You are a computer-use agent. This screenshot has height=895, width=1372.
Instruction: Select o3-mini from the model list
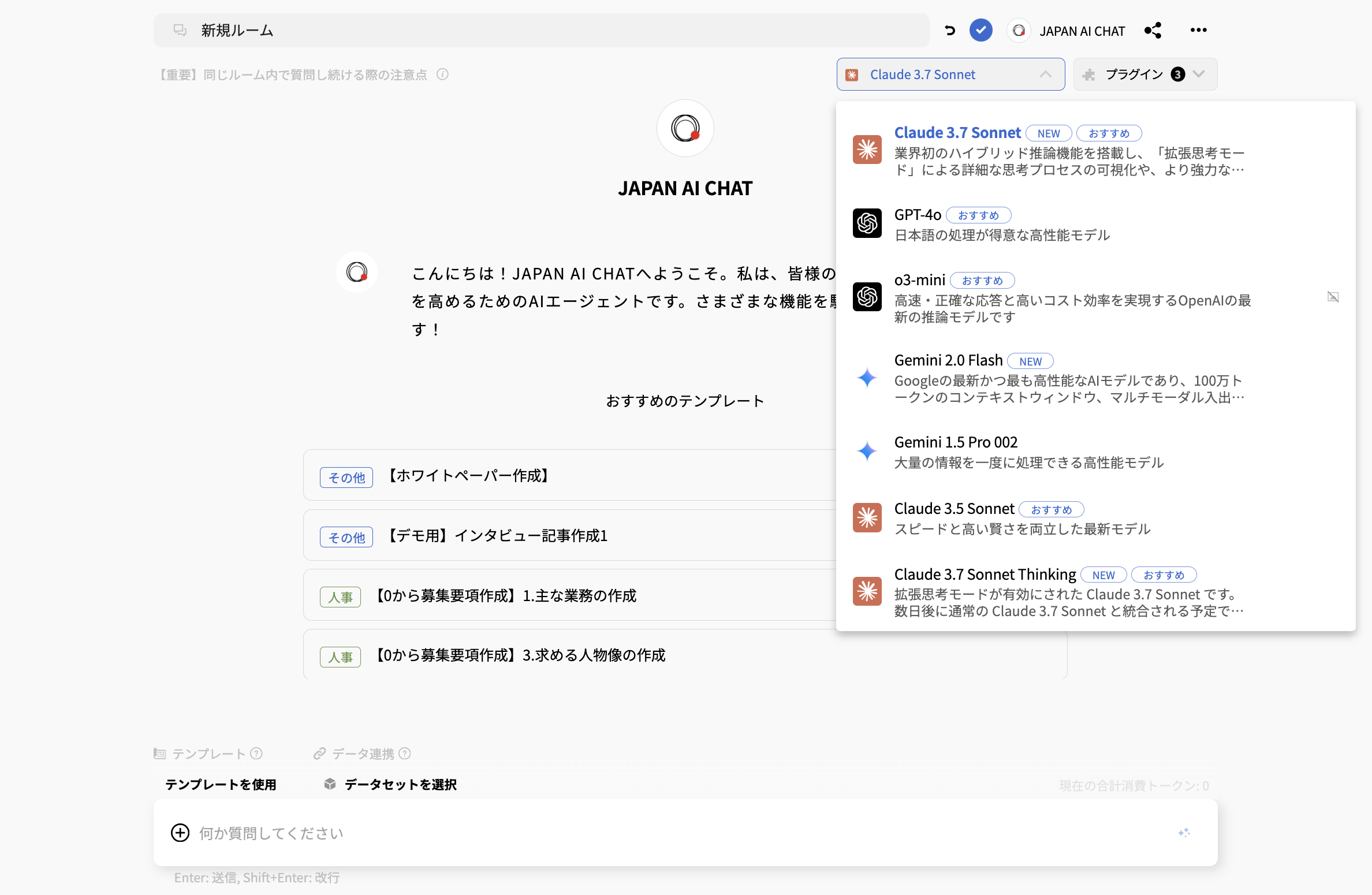click(1095, 298)
